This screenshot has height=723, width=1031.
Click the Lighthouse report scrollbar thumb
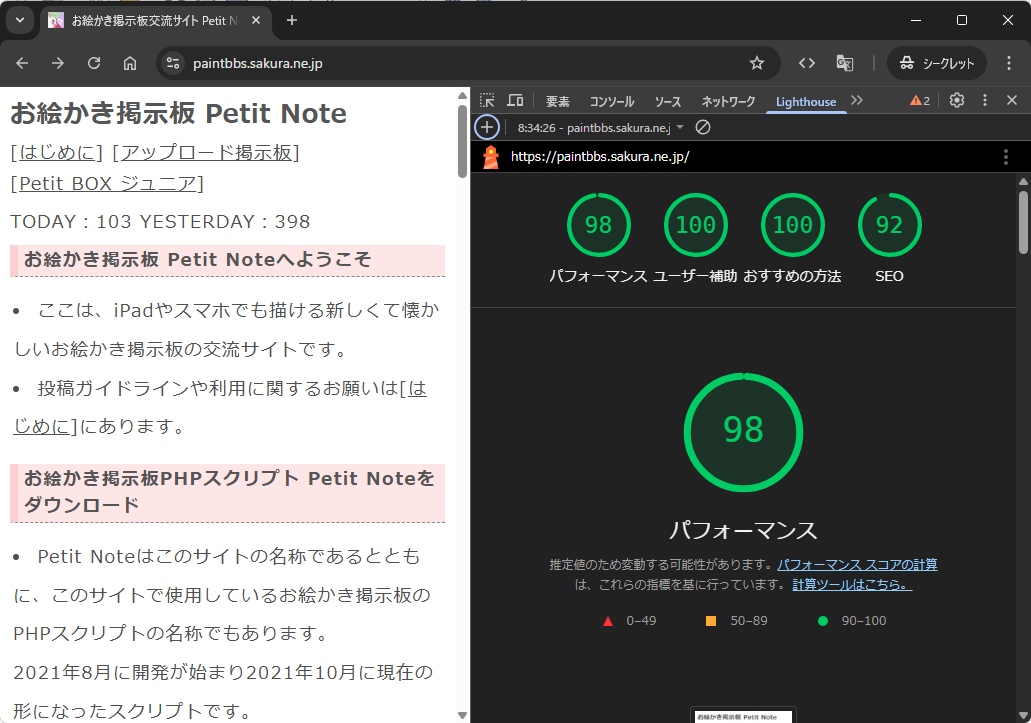pos(1023,222)
